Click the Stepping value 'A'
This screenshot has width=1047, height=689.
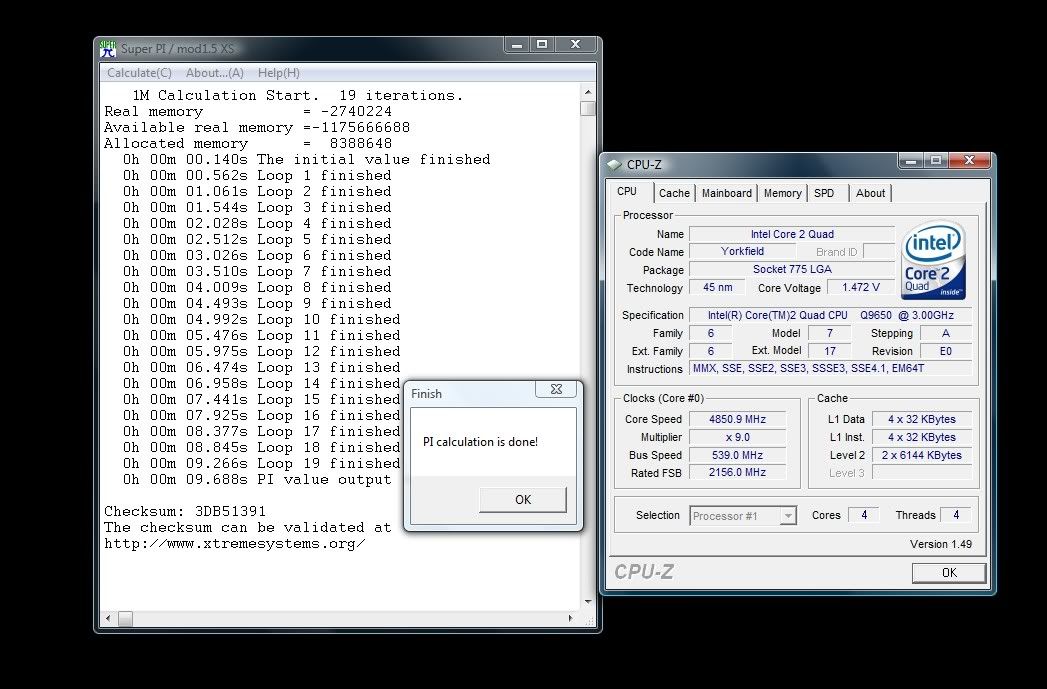pos(946,333)
